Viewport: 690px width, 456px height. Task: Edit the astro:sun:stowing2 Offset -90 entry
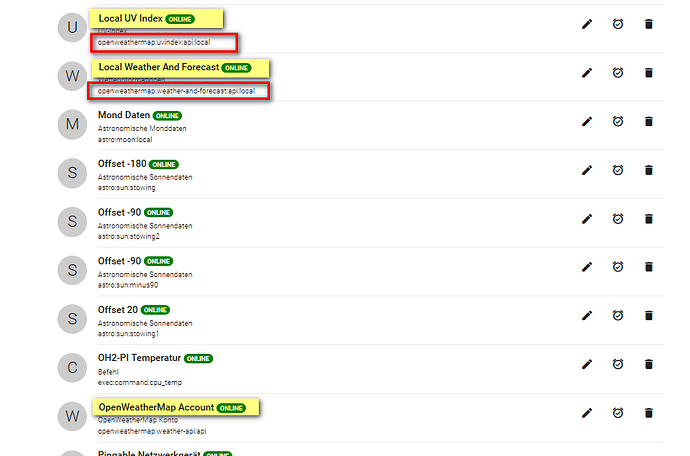pyautogui.click(x=587, y=219)
